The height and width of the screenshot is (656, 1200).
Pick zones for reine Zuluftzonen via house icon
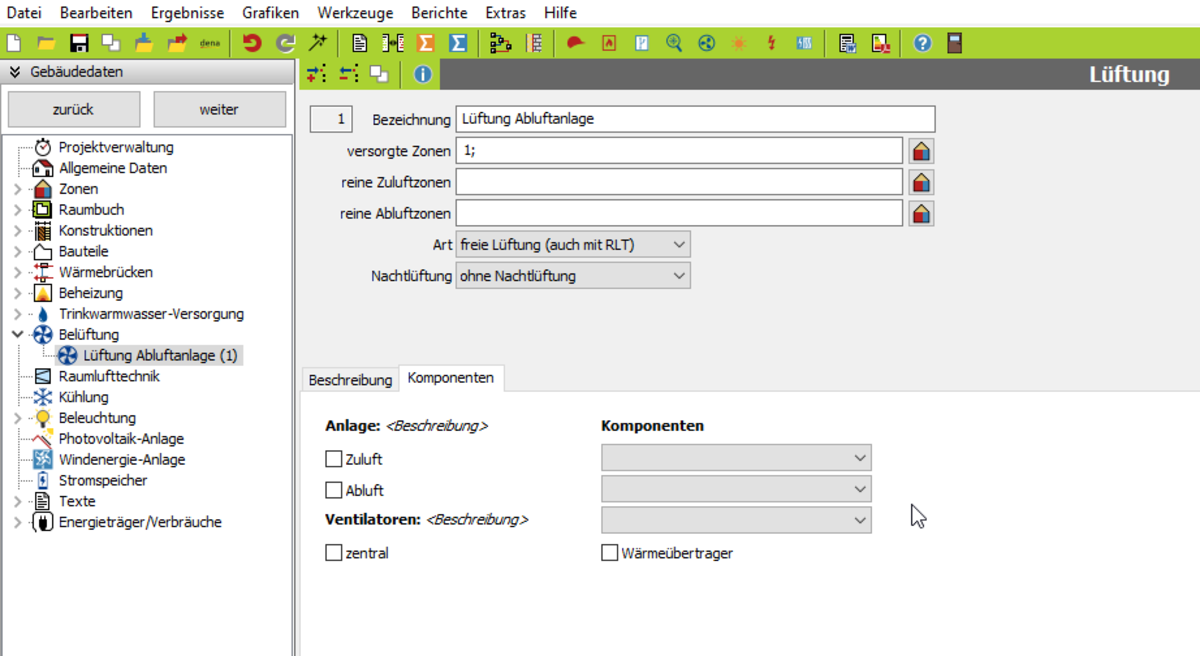tap(921, 182)
